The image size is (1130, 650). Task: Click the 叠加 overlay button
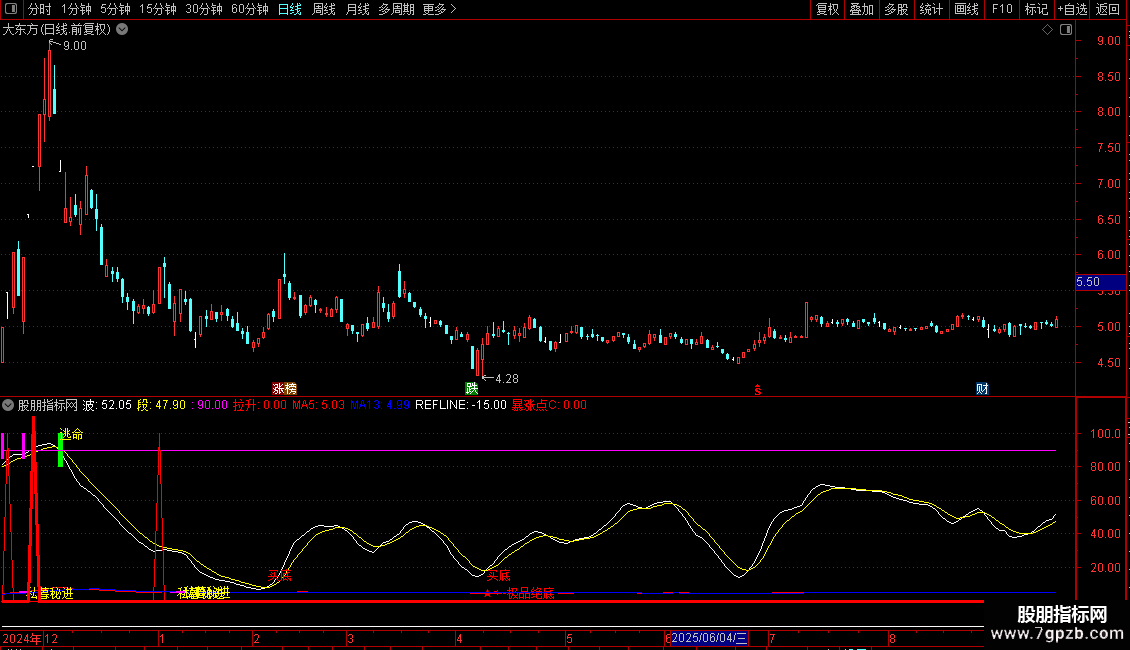862,9
